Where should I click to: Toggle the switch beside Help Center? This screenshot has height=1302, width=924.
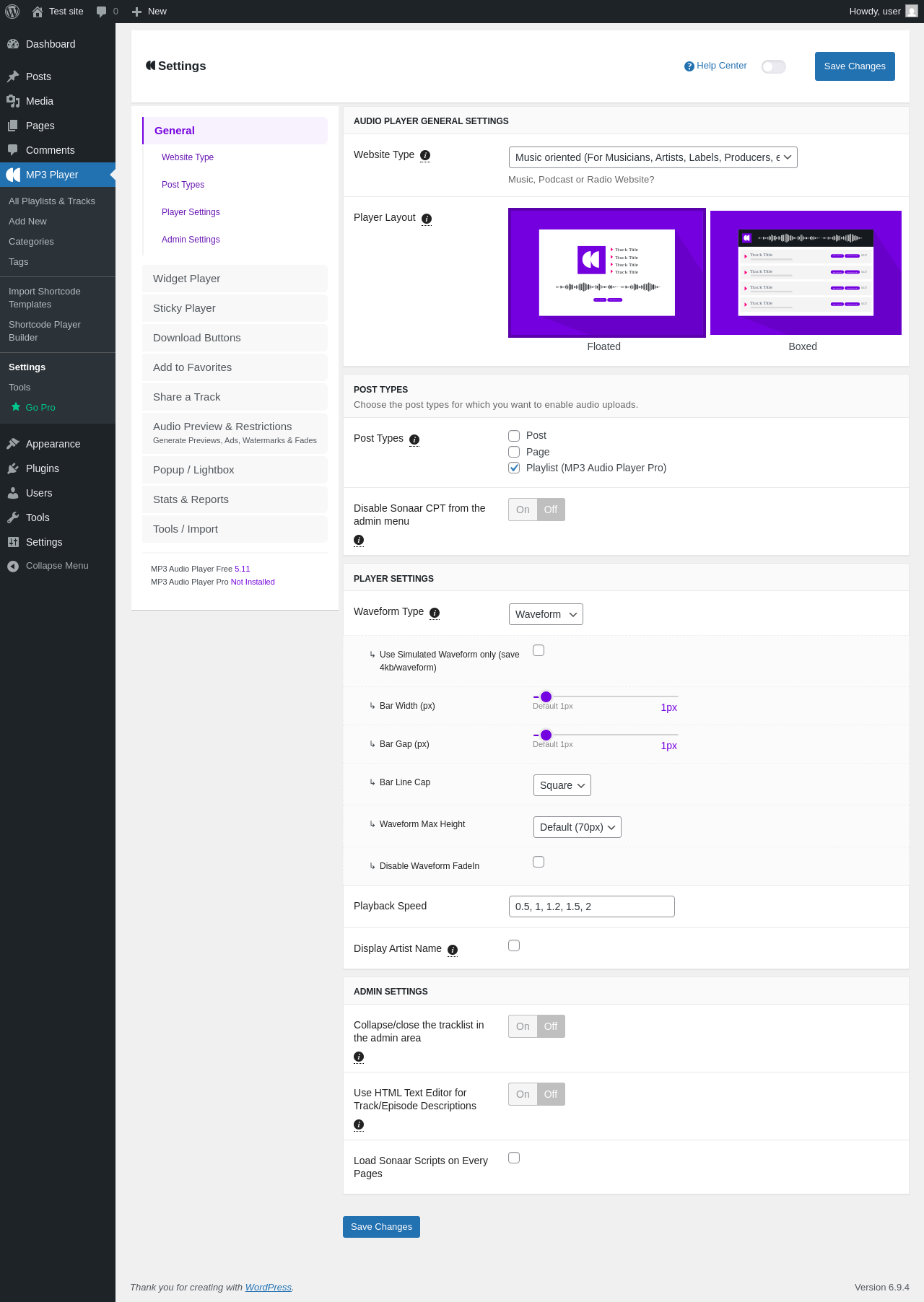click(x=774, y=66)
